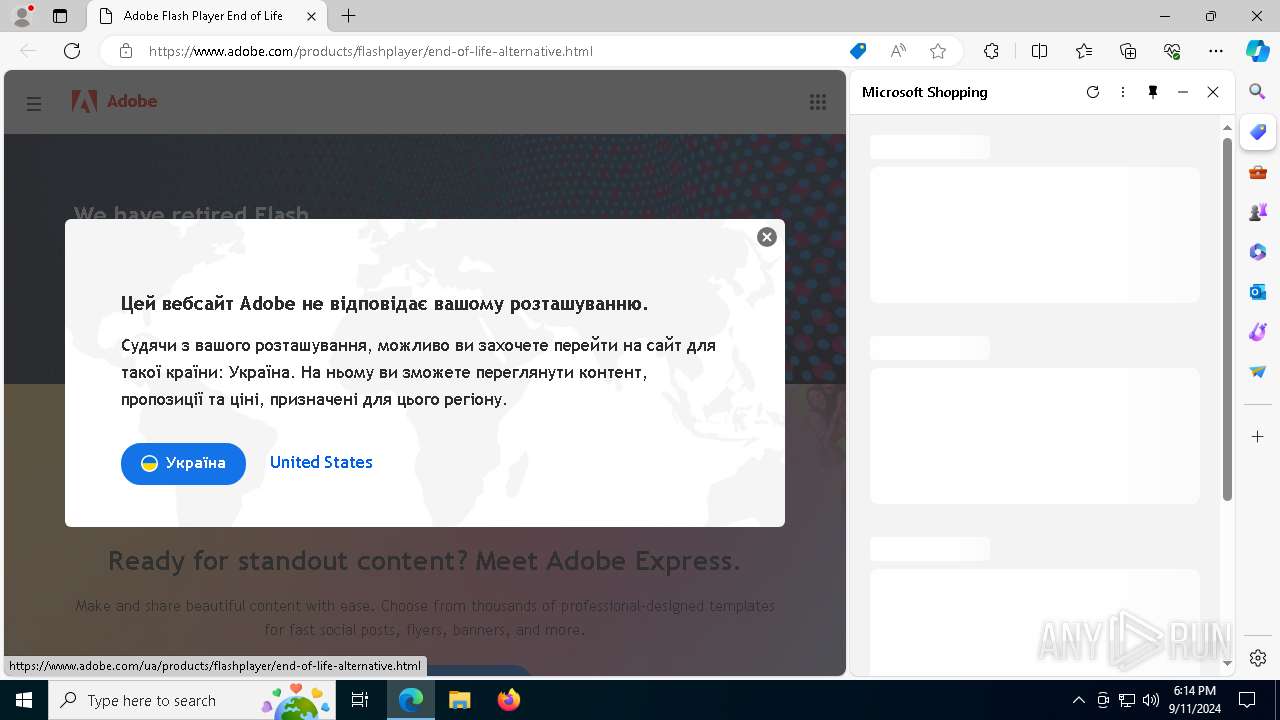Reload the current page
This screenshot has height=720, width=1280.
point(72,51)
